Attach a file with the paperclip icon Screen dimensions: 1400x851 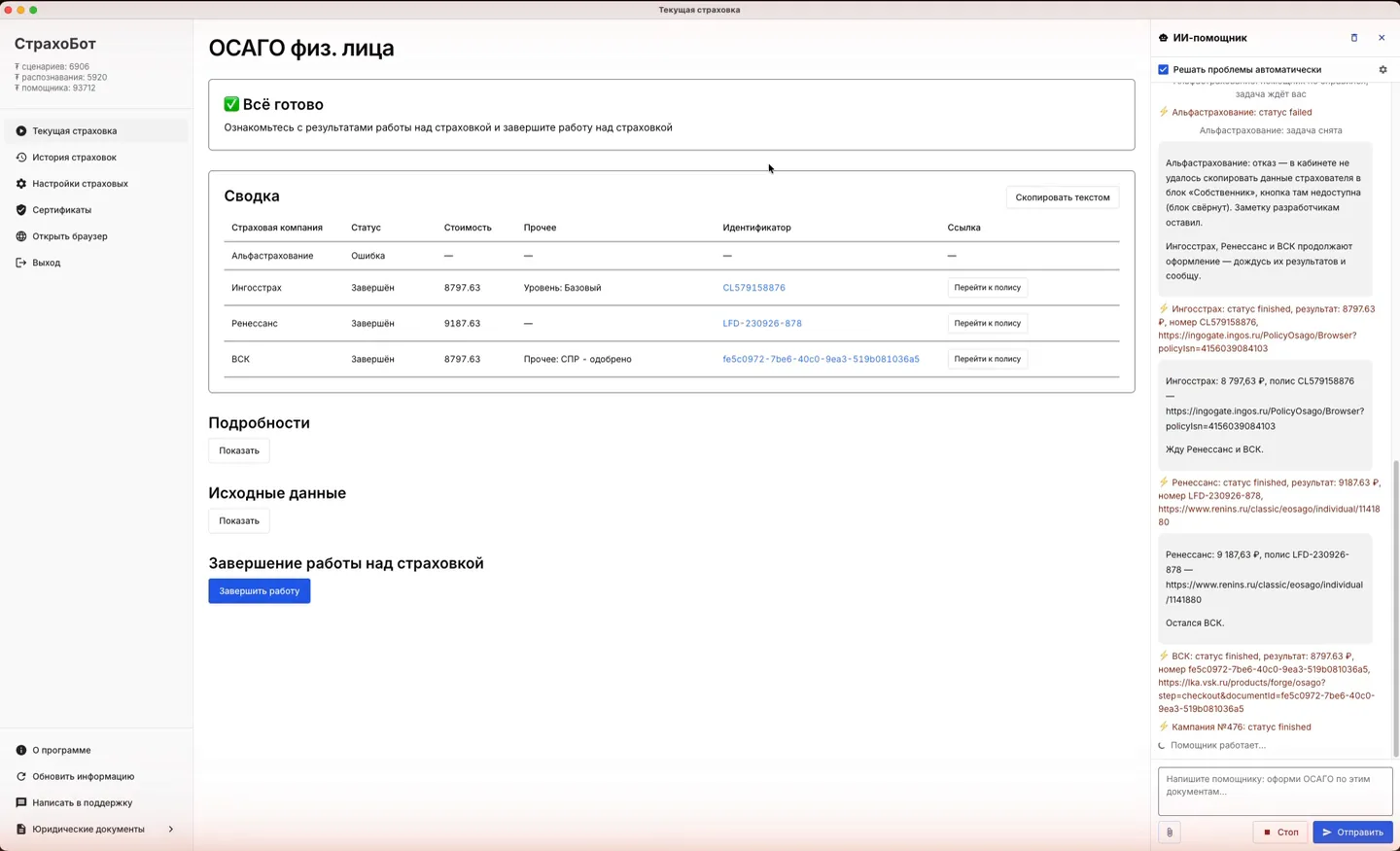click(1170, 833)
